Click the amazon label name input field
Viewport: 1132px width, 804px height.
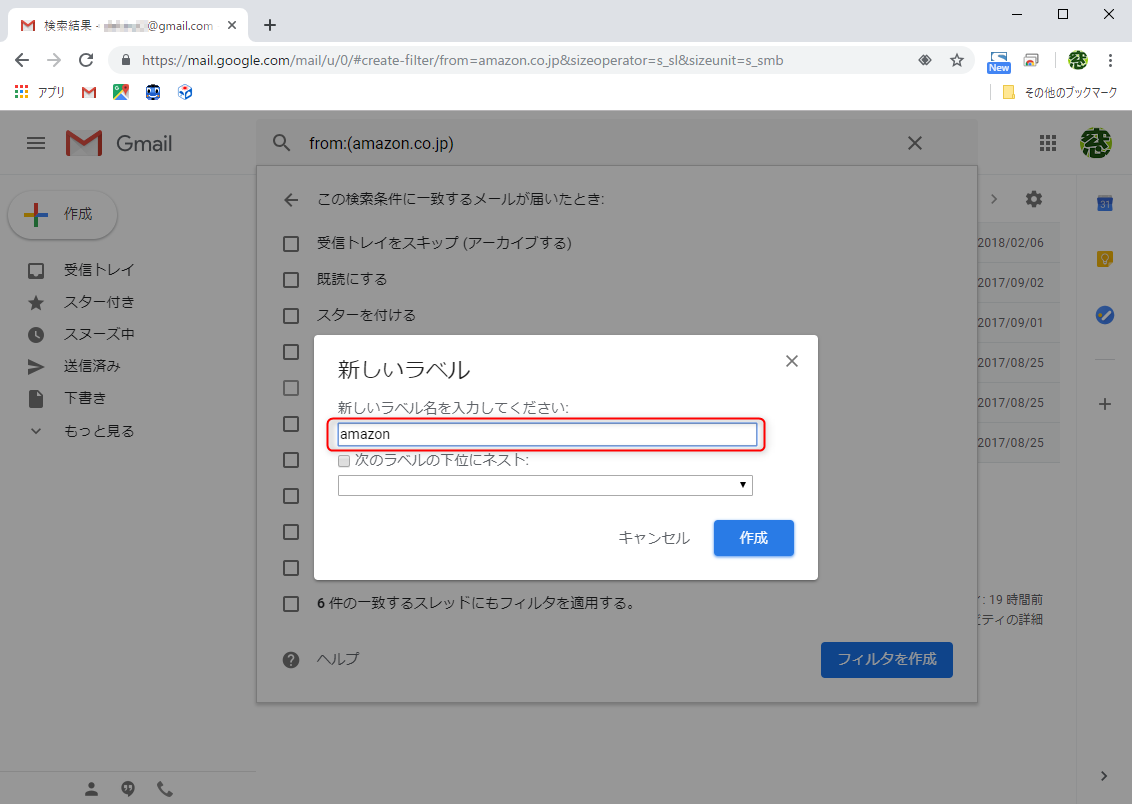click(547, 434)
